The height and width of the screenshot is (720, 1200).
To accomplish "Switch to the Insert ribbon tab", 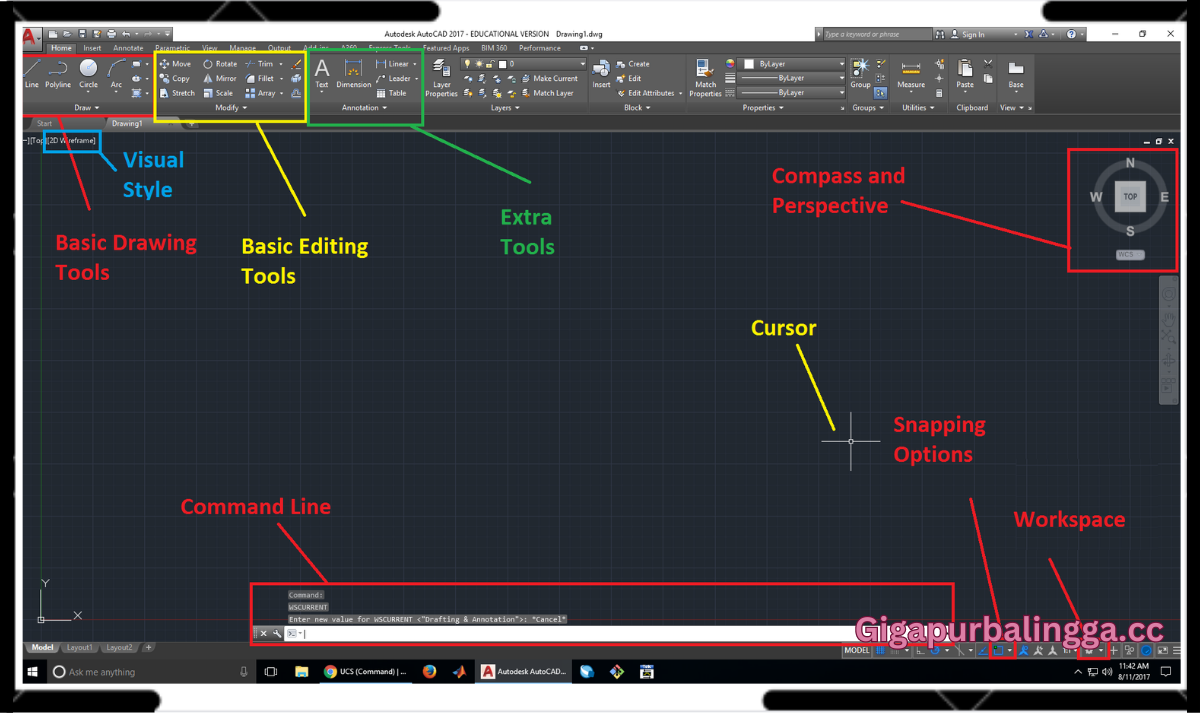I will coord(92,48).
